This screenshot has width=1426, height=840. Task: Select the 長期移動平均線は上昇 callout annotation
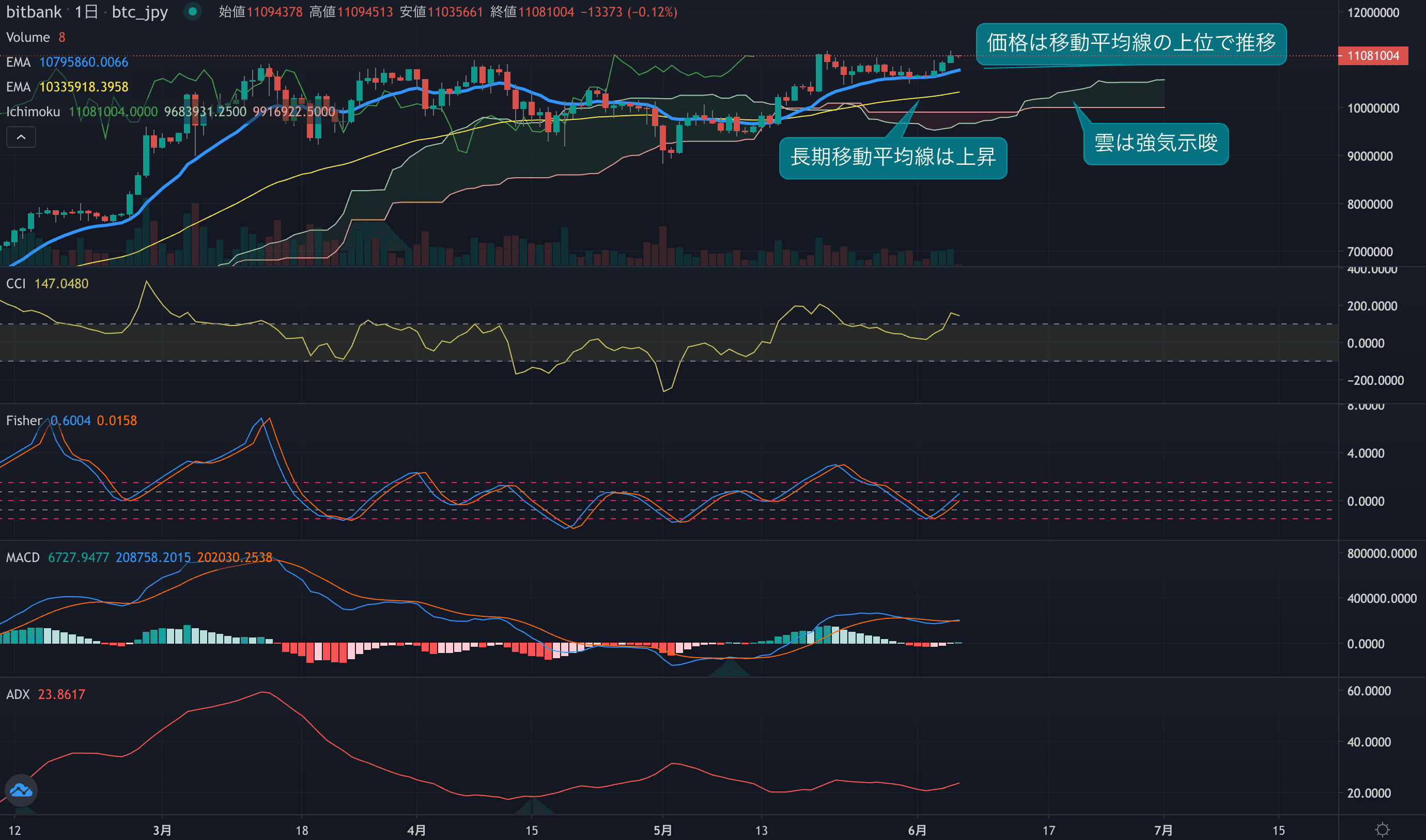tap(893, 158)
